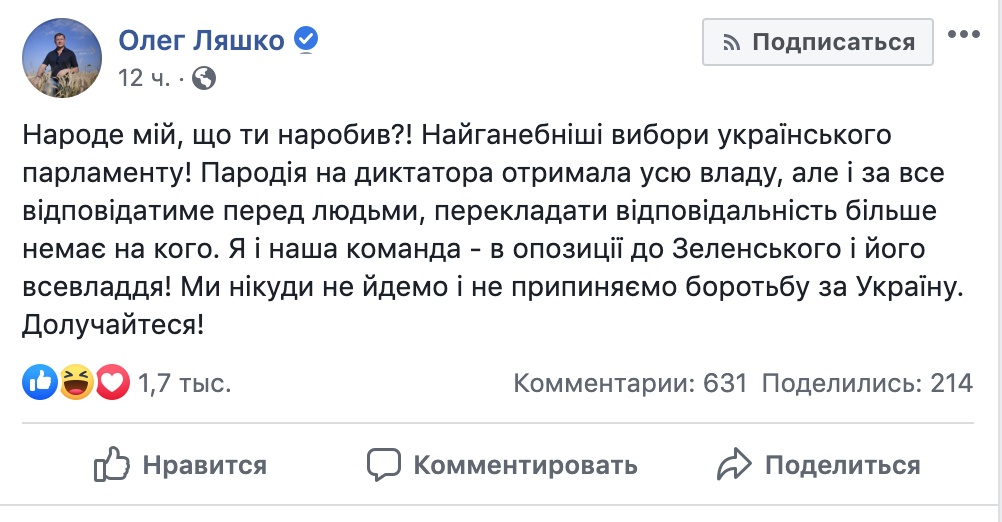Like the post with Нравится

tap(204, 465)
